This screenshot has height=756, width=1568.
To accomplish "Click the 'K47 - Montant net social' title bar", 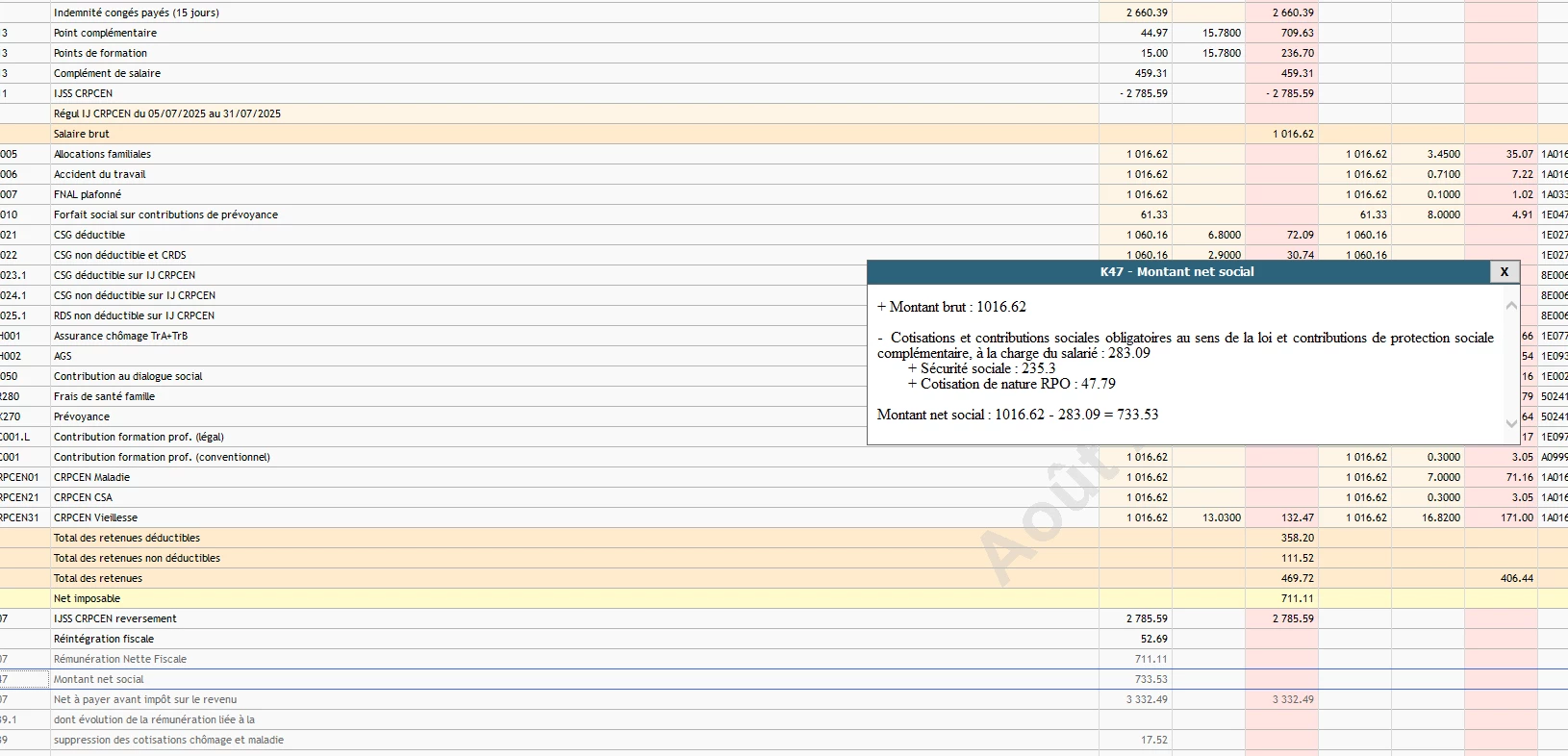I will tap(1177, 272).
